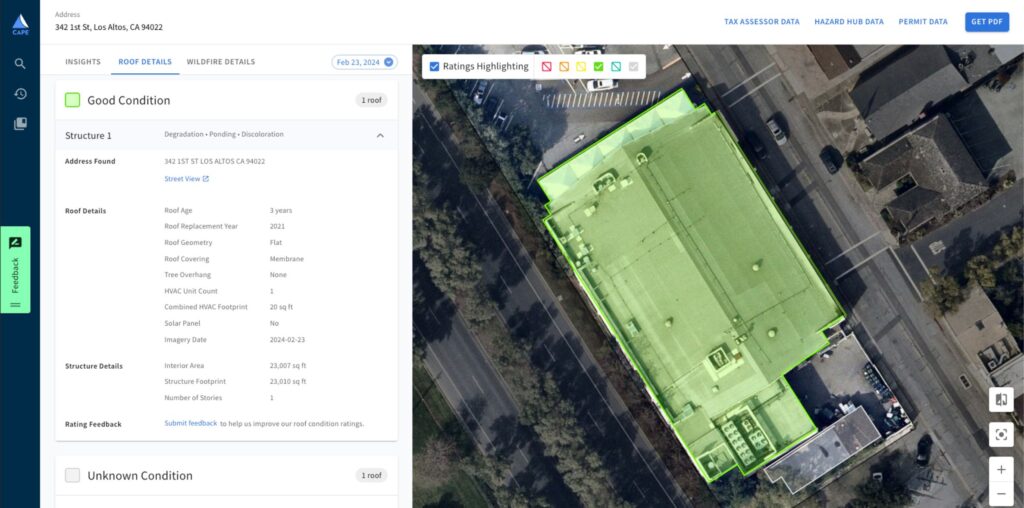Image resolution: width=1024 pixels, height=508 pixels.
Task: Open the library collections icon in the sidebar
Action: (x=20, y=124)
